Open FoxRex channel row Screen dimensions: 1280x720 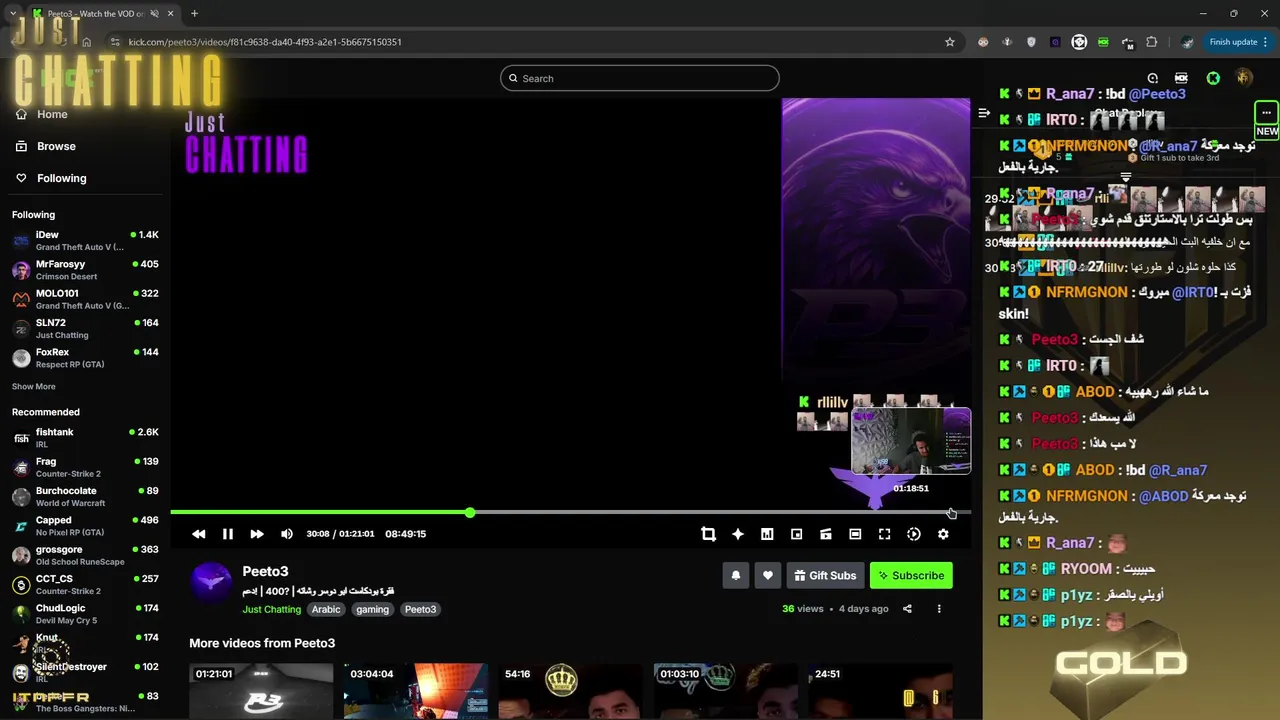click(x=86, y=358)
